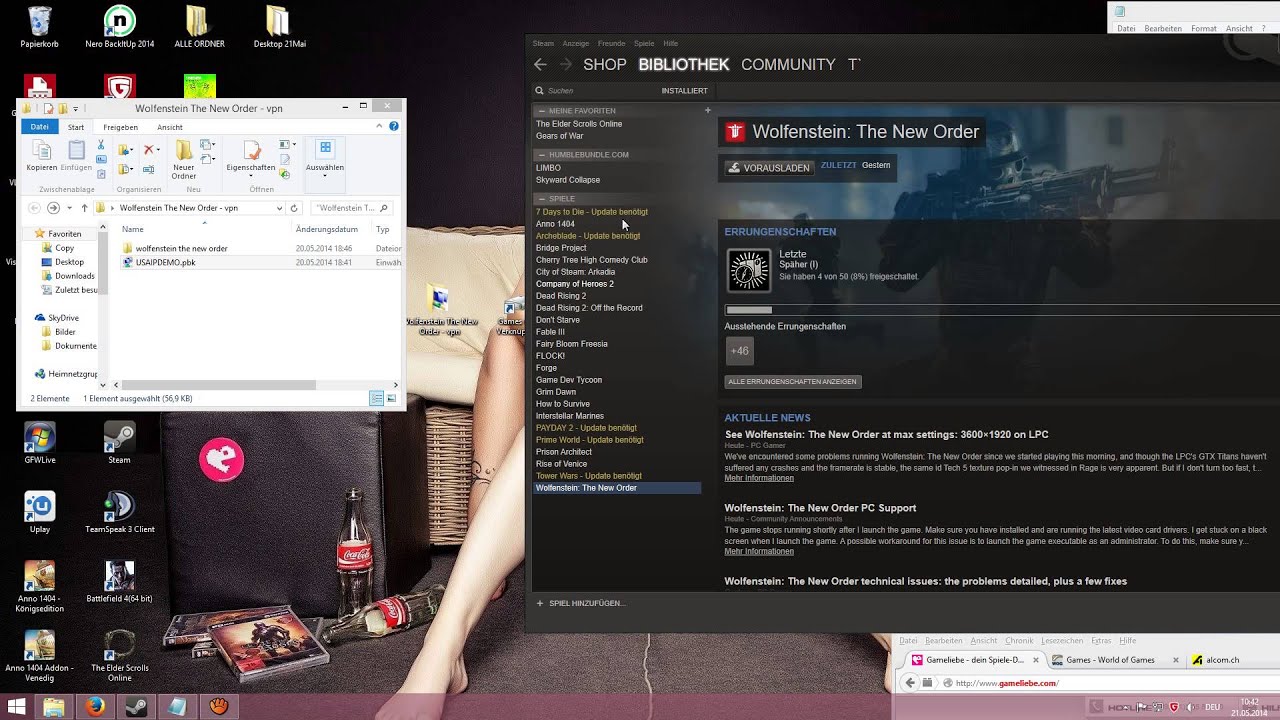Open Chronik menu in Firefox
Screen dimensions: 1280x720
1019,641
